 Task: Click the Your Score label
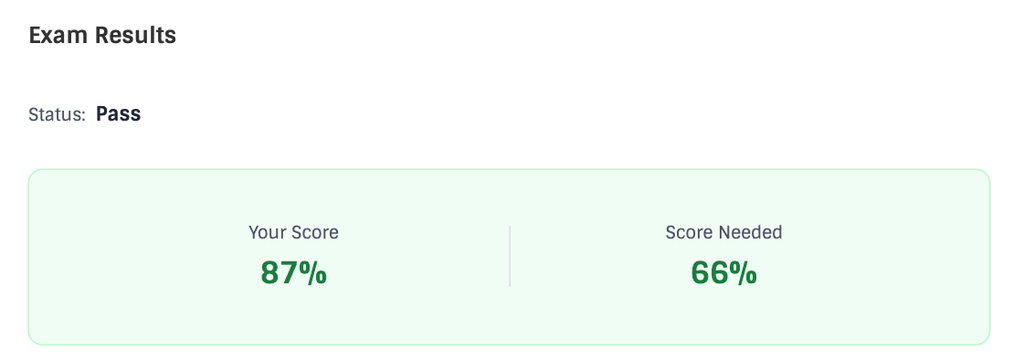[x=294, y=232]
